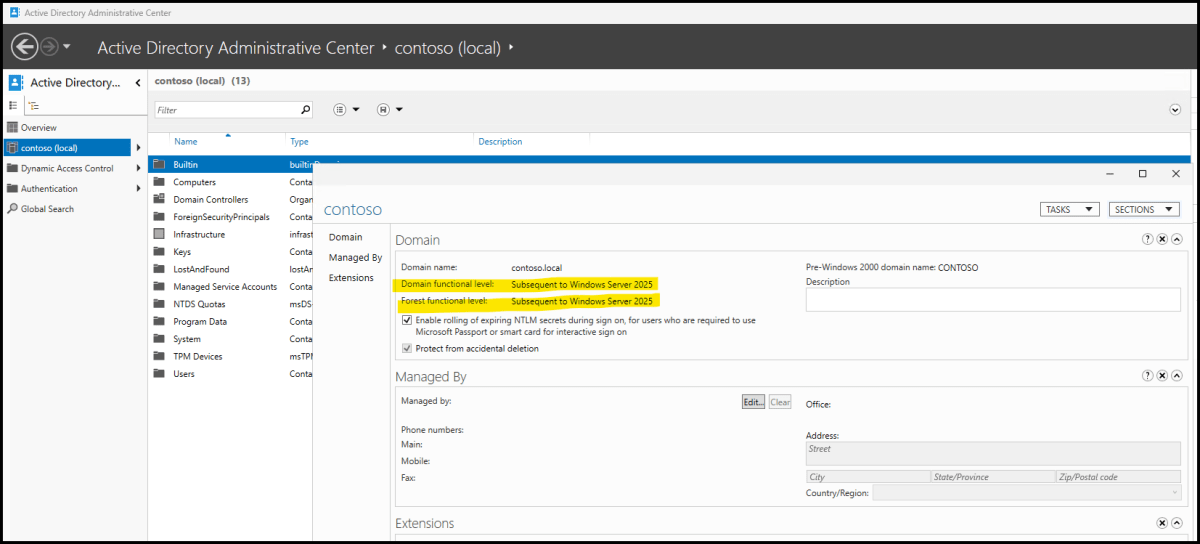Screen dimensions: 1200x544
Task: Click the NTDS Quotas folder icon
Action: [x=158, y=304]
